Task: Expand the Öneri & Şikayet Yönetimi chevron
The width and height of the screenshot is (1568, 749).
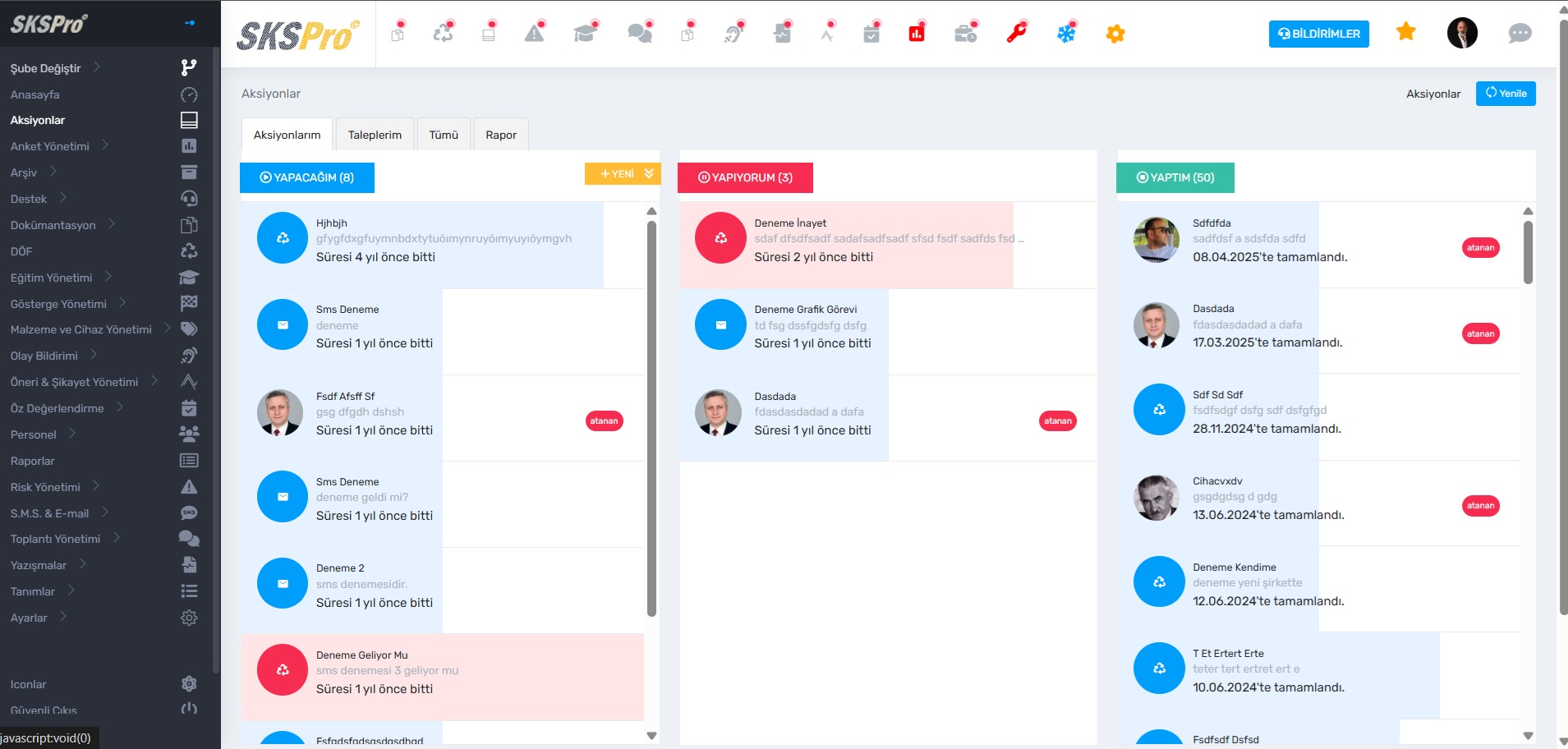Action: click(154, 381)
